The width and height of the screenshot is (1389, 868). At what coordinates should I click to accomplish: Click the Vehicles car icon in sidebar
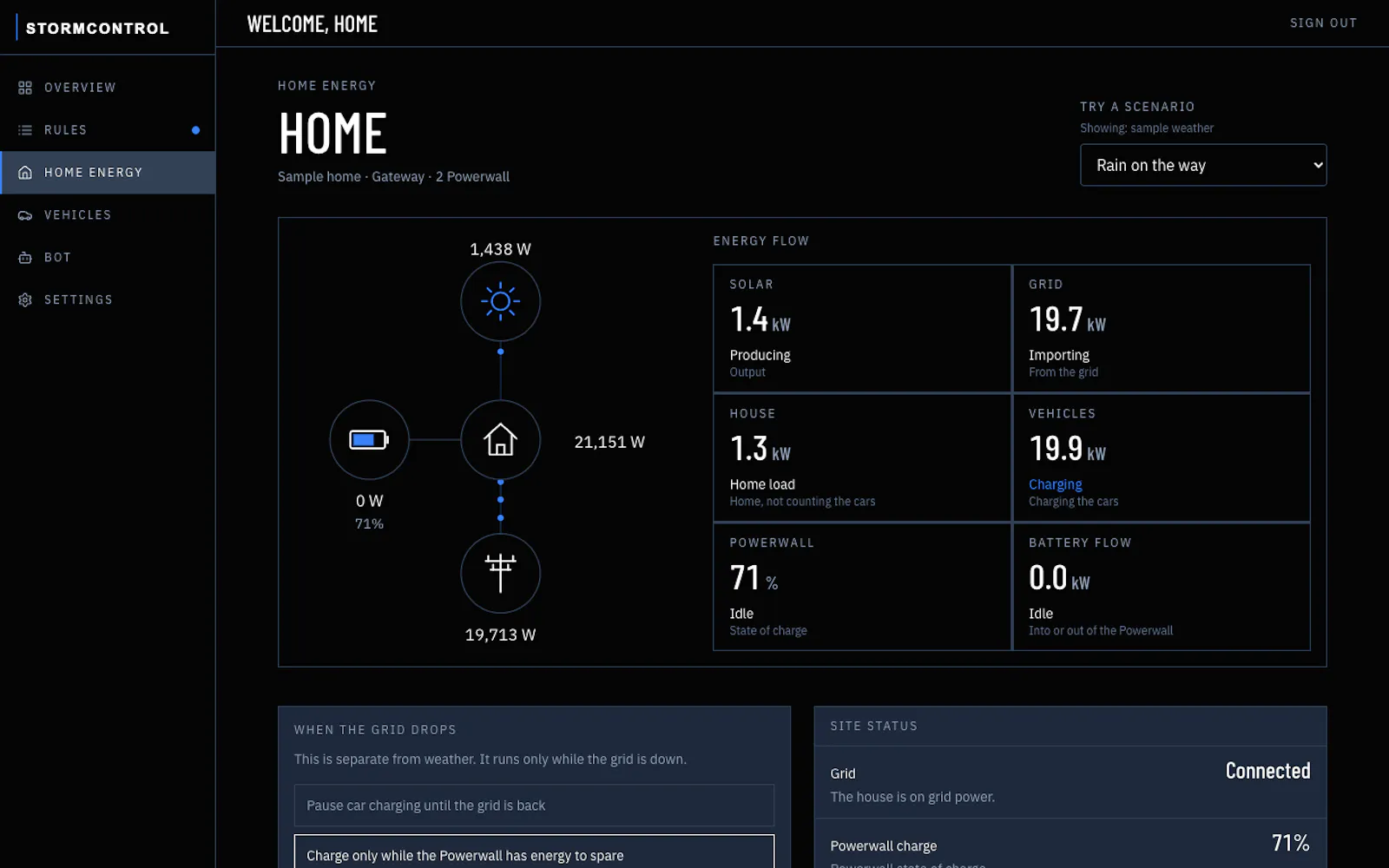pyautogui.click(x=25, y=215)
